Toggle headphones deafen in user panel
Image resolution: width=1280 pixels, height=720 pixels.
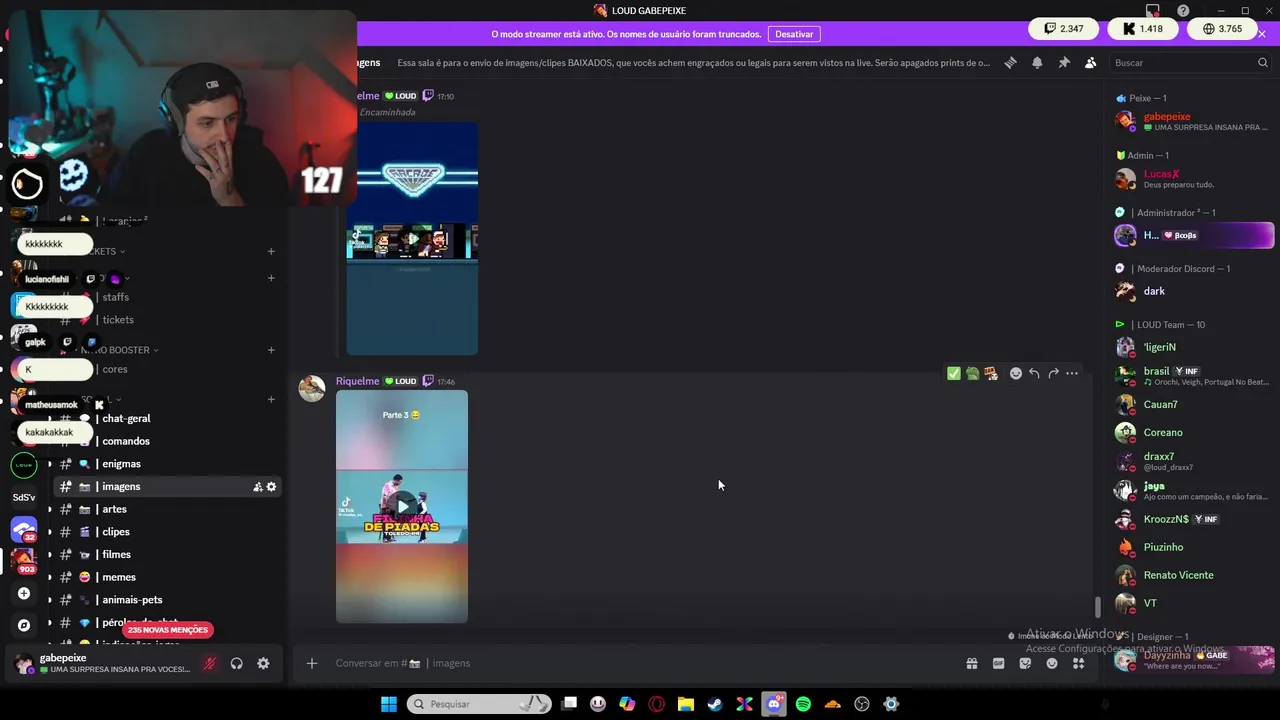(x=237, y=663)
